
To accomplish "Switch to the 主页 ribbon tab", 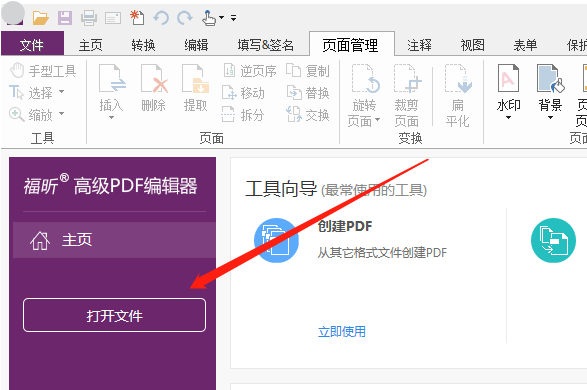I will tap(90, 45).
